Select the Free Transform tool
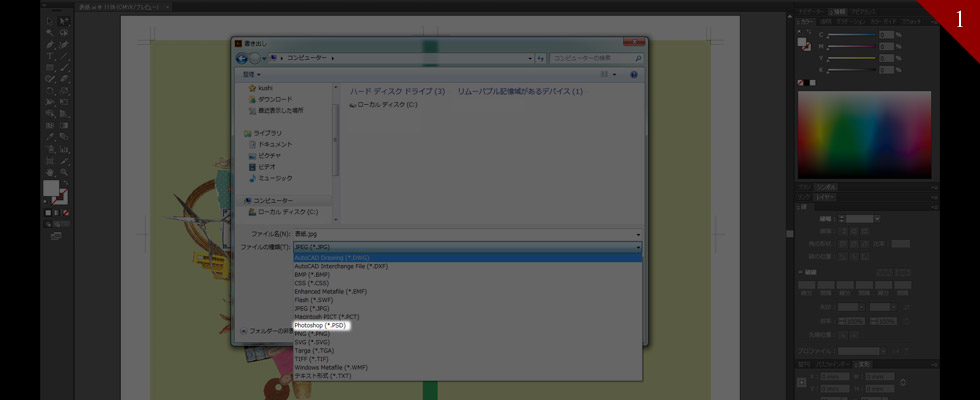Screen dimensions: 980x400 point(64,102)
